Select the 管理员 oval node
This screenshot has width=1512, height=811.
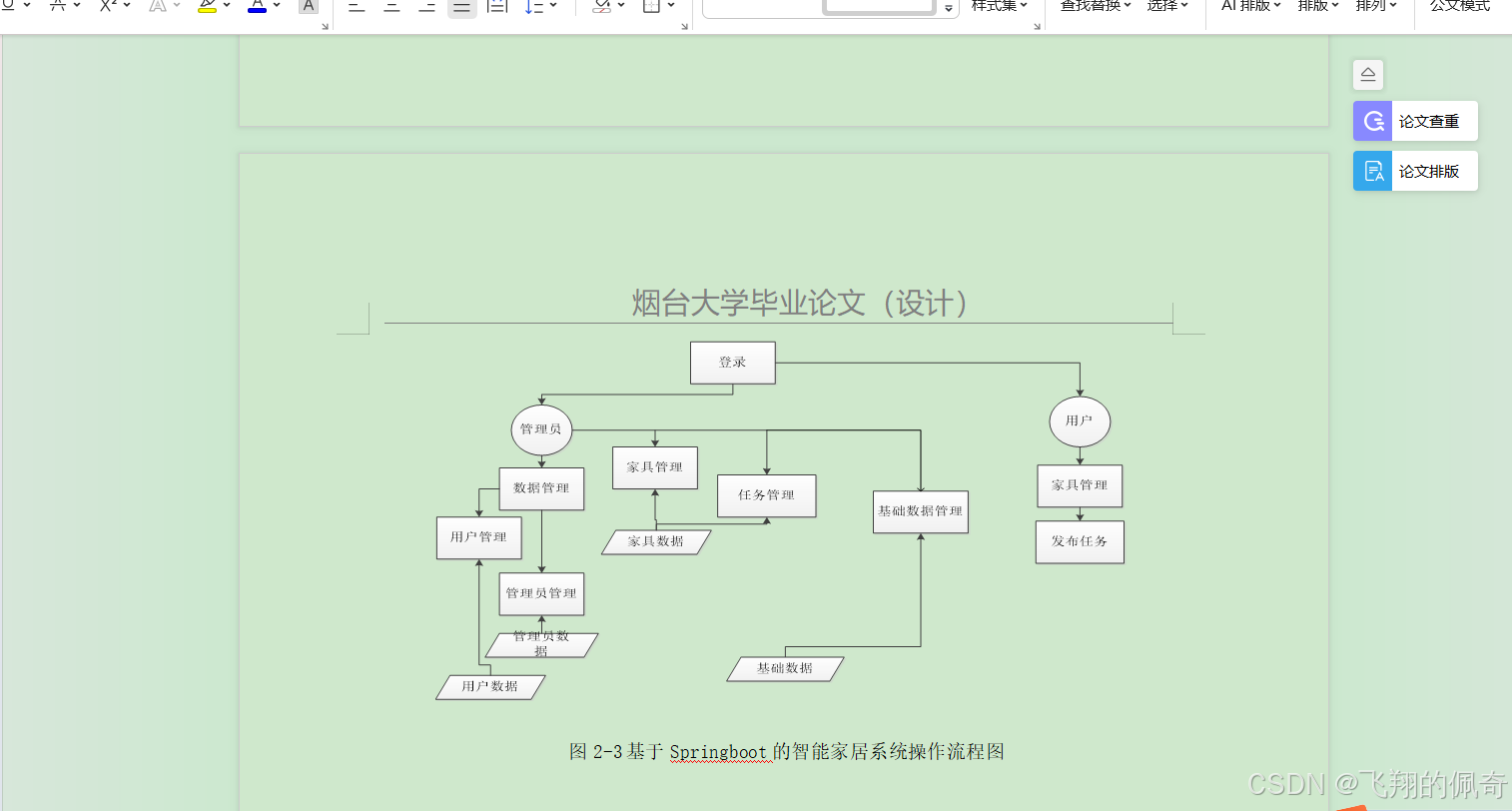[541, 429]
